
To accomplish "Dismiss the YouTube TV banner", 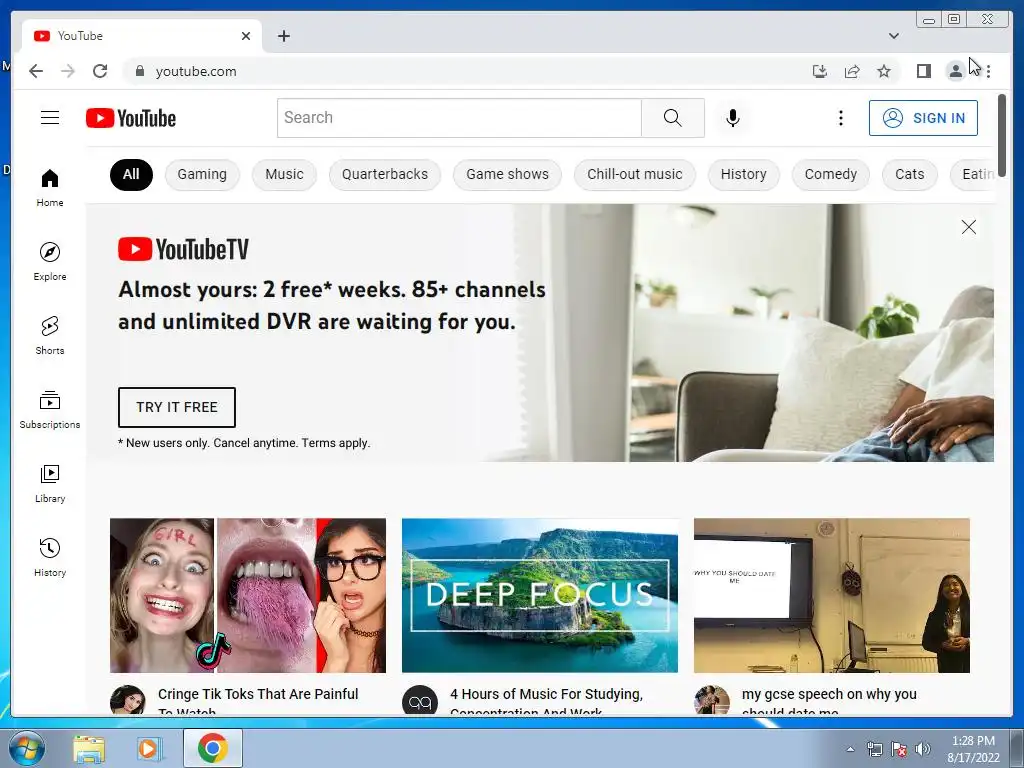I will click(968, 227).
